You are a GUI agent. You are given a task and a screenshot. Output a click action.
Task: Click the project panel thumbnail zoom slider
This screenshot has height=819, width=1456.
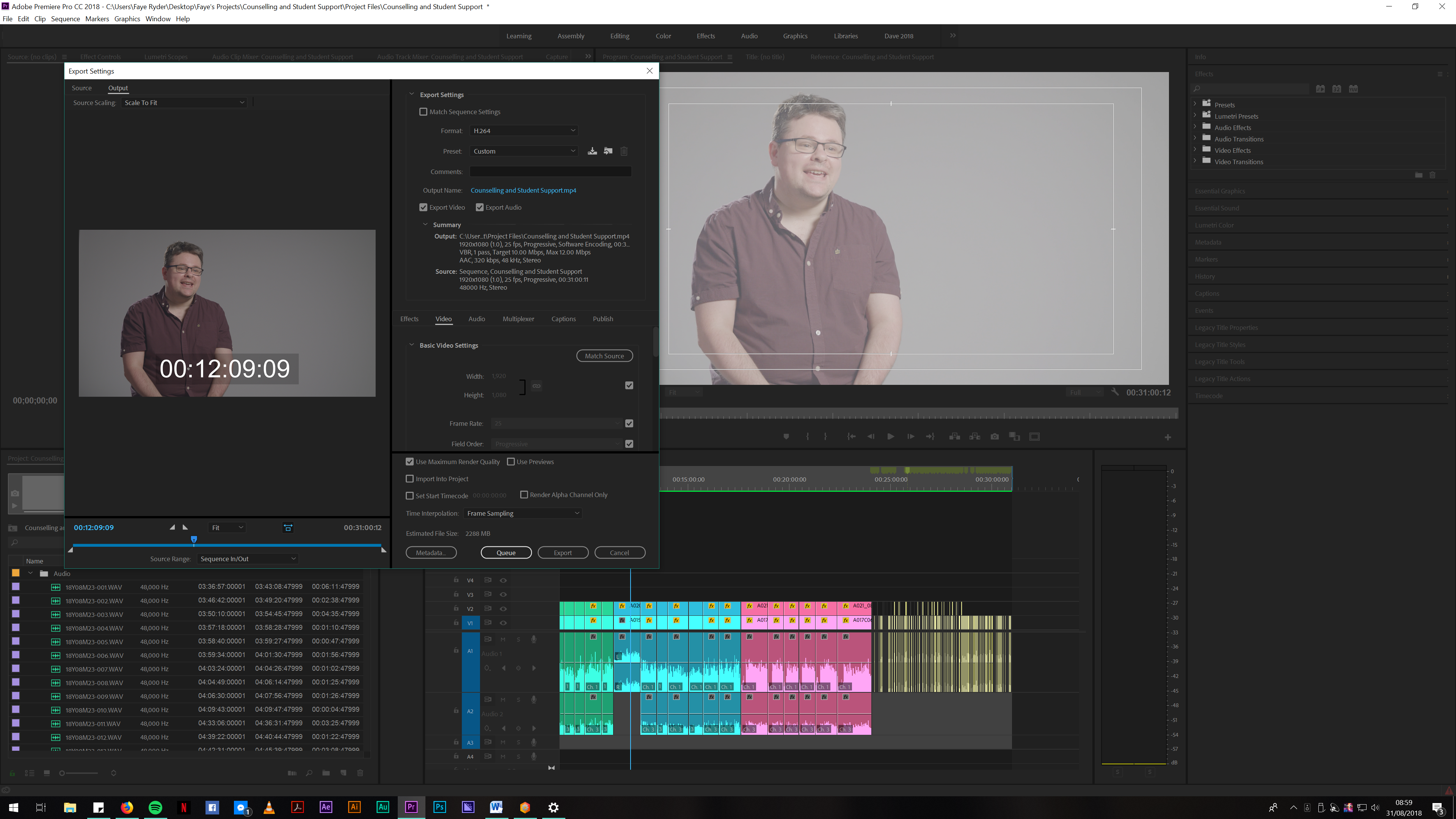62,773
